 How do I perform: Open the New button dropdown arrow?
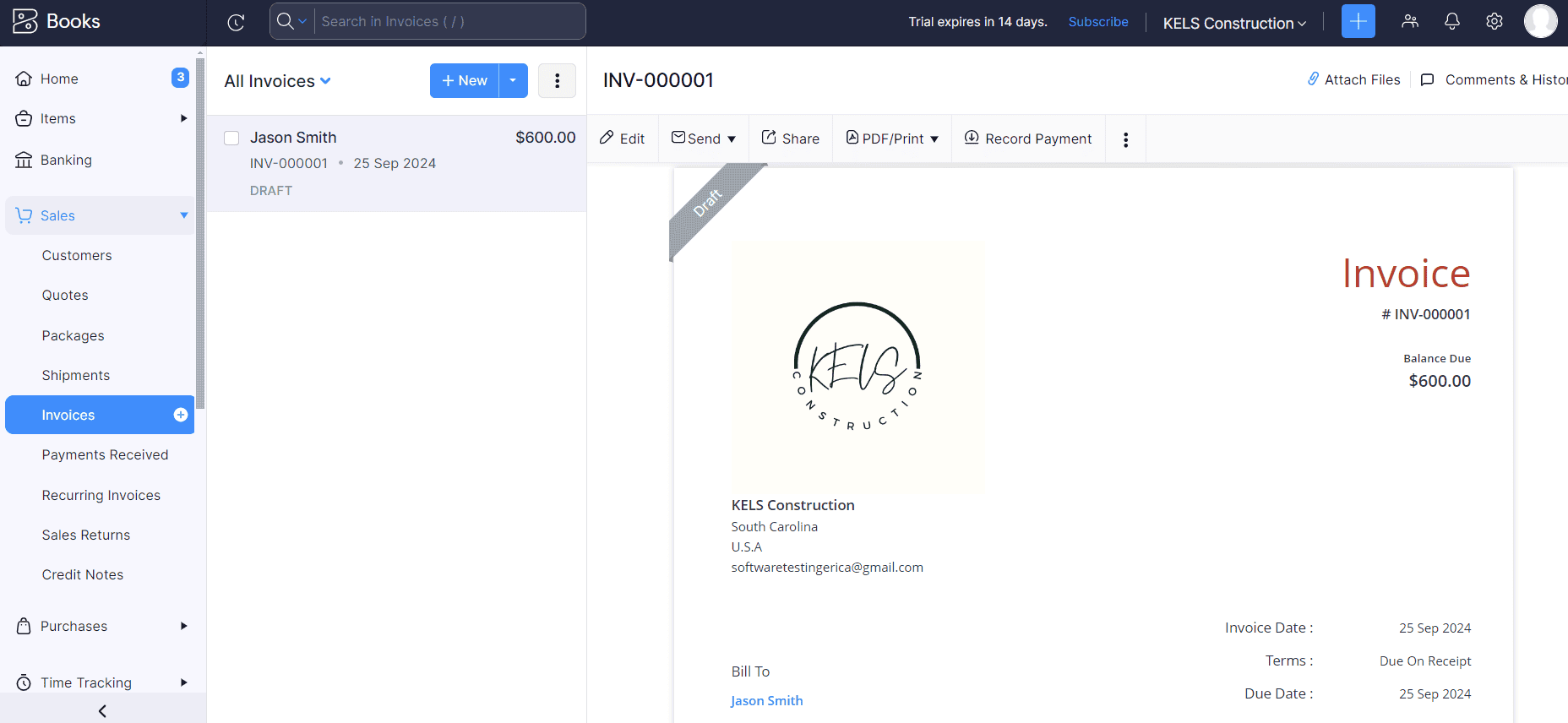coord(514,80)
